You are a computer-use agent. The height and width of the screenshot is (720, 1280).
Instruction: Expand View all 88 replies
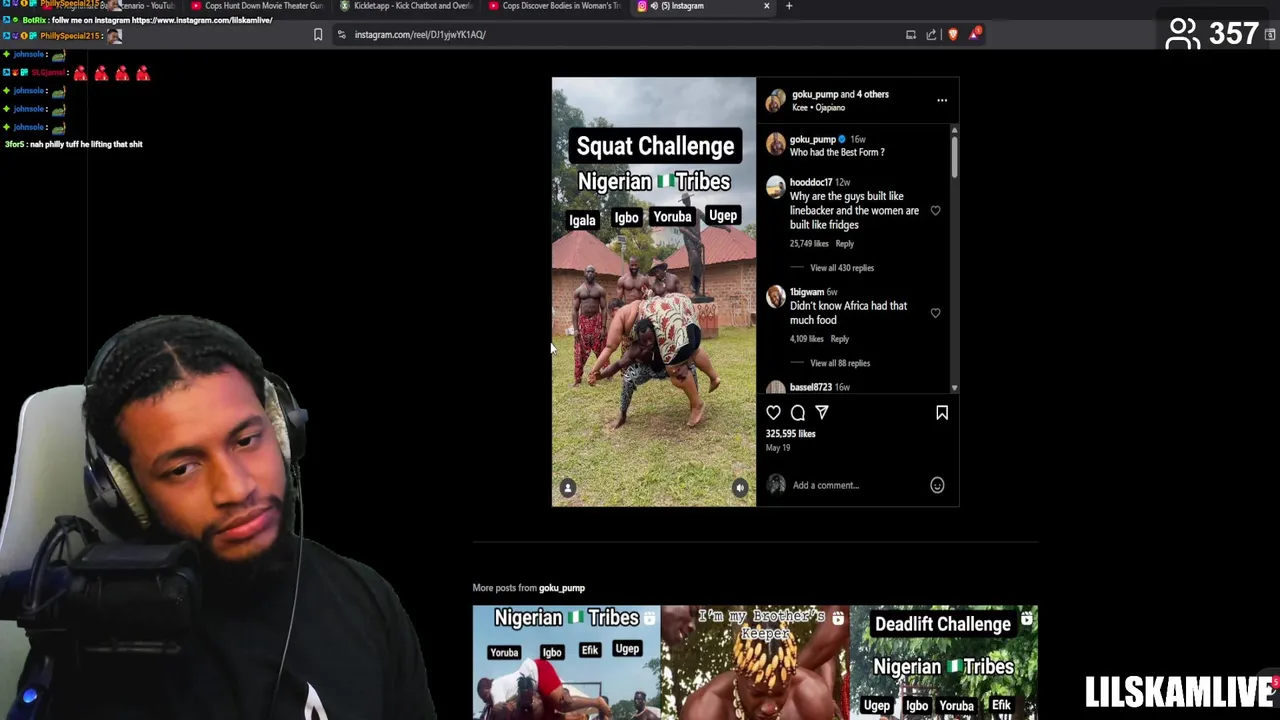[x=840, y=363]
